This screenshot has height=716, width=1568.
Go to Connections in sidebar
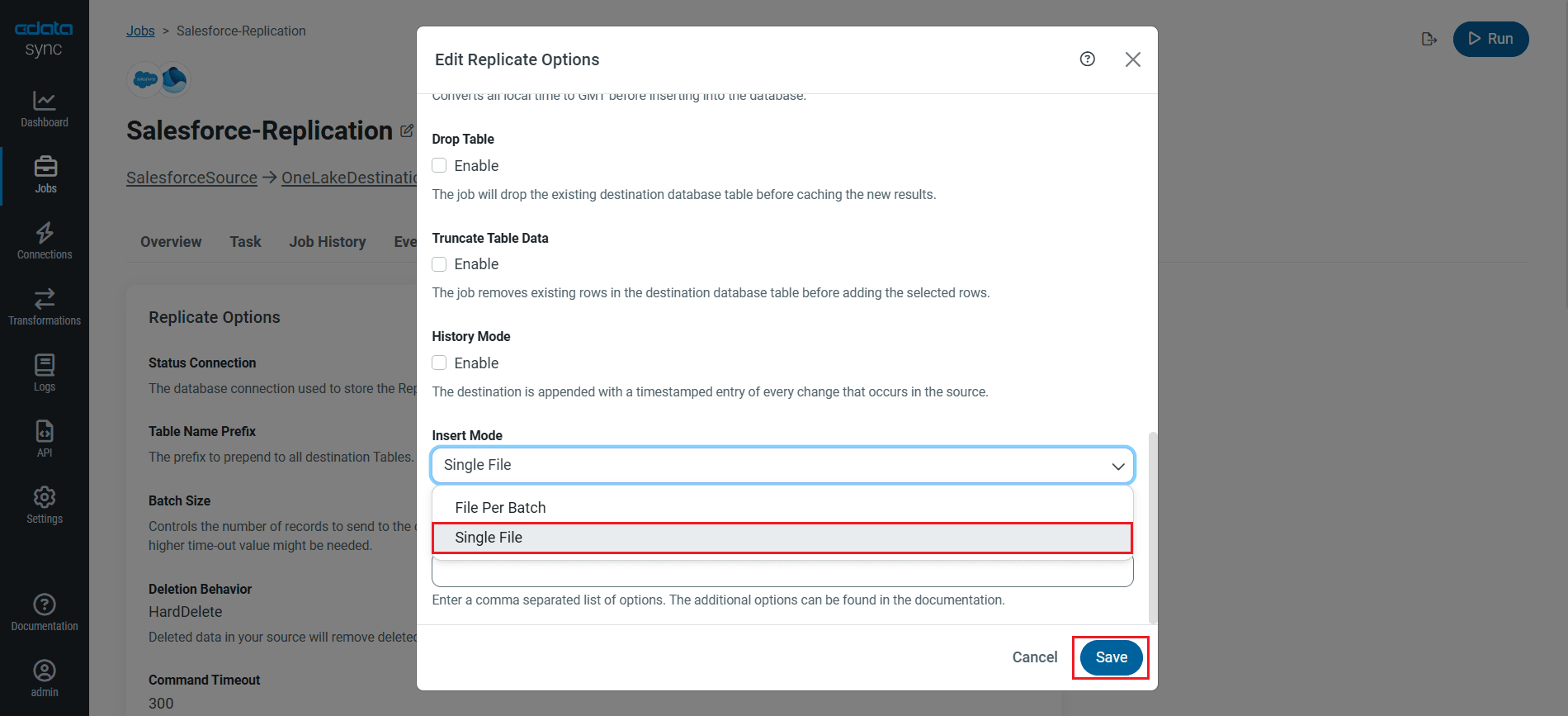[45, 241]
